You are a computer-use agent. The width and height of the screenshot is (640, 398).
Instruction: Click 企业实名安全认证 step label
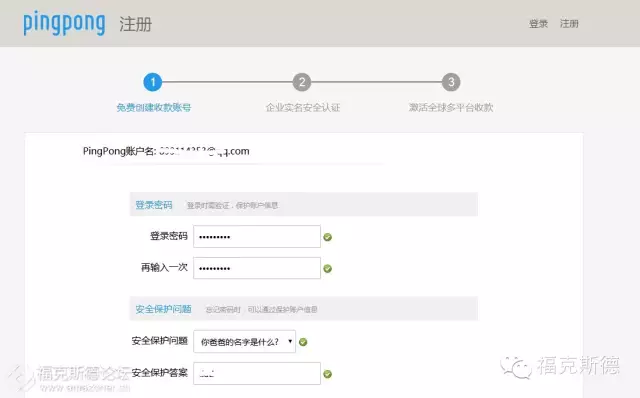tap(302, 107)
